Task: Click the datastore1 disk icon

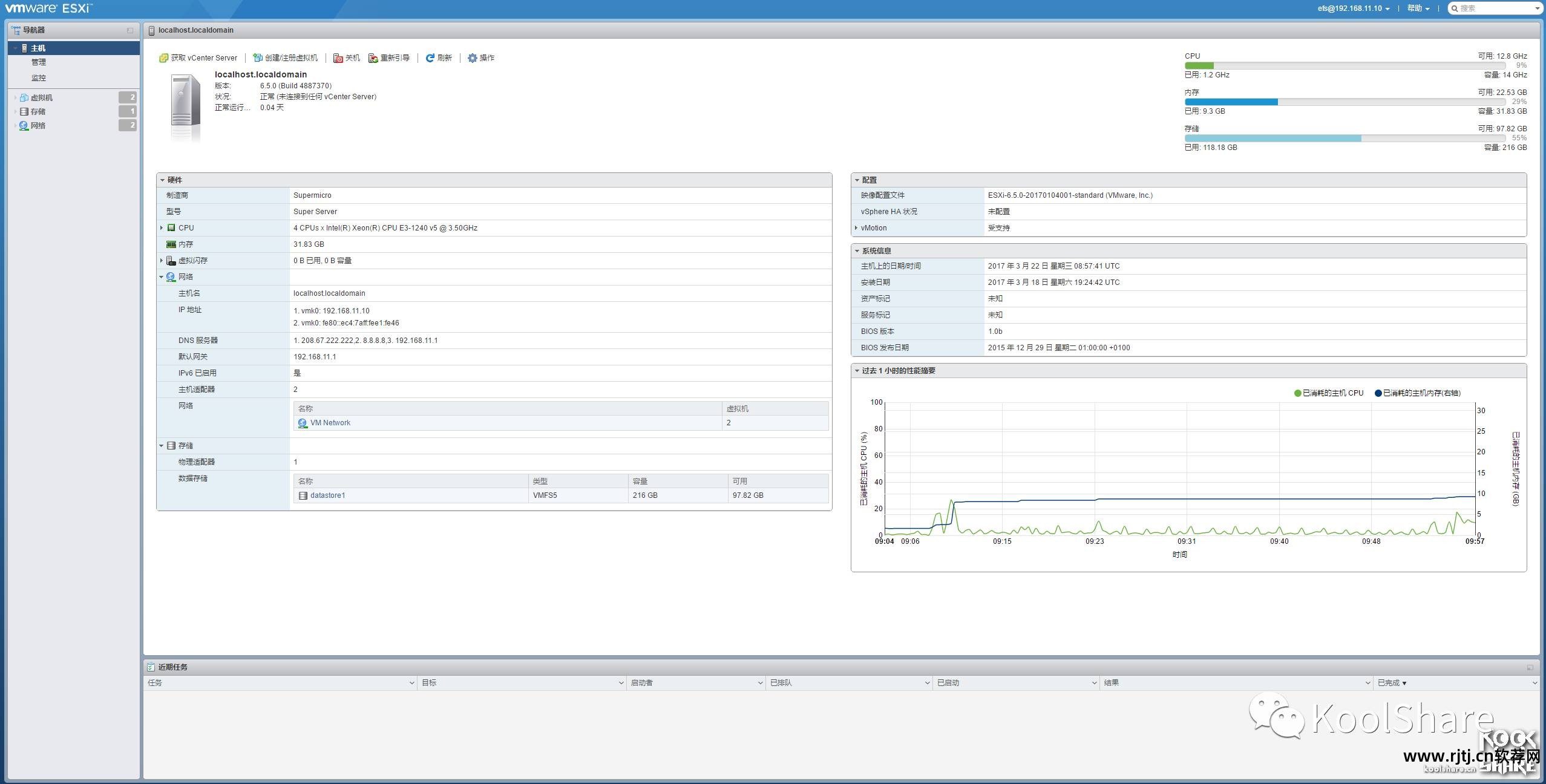Action: coord(303,495)
